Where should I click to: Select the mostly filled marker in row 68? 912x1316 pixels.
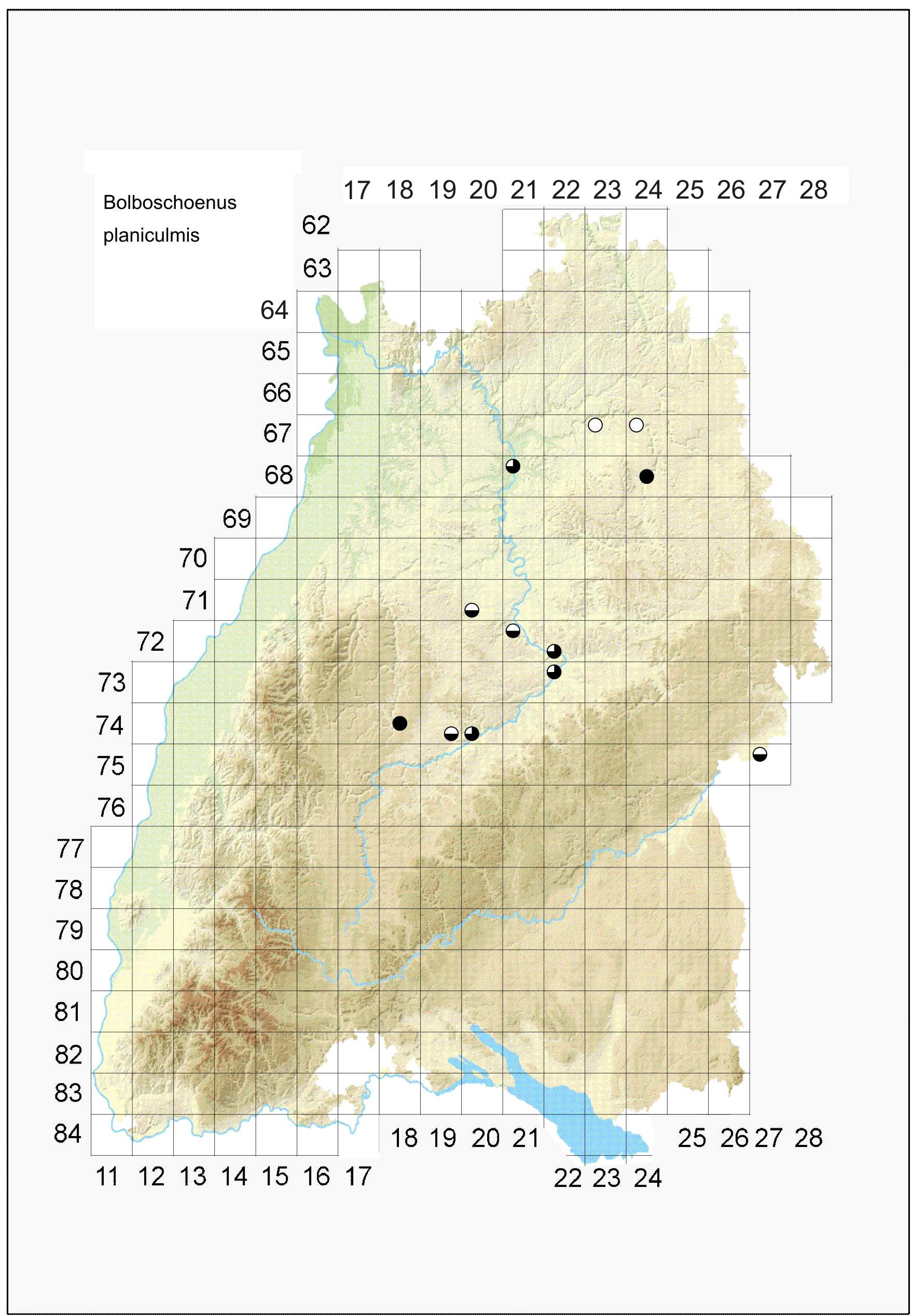[x=513, y=466]
